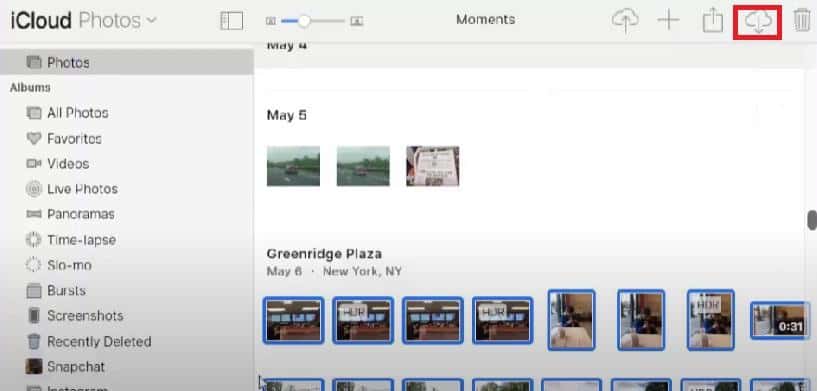Click the Slo-mo dotted ring icon
Viewport: 817px width, 391px height.
click(x=34, y=265)
